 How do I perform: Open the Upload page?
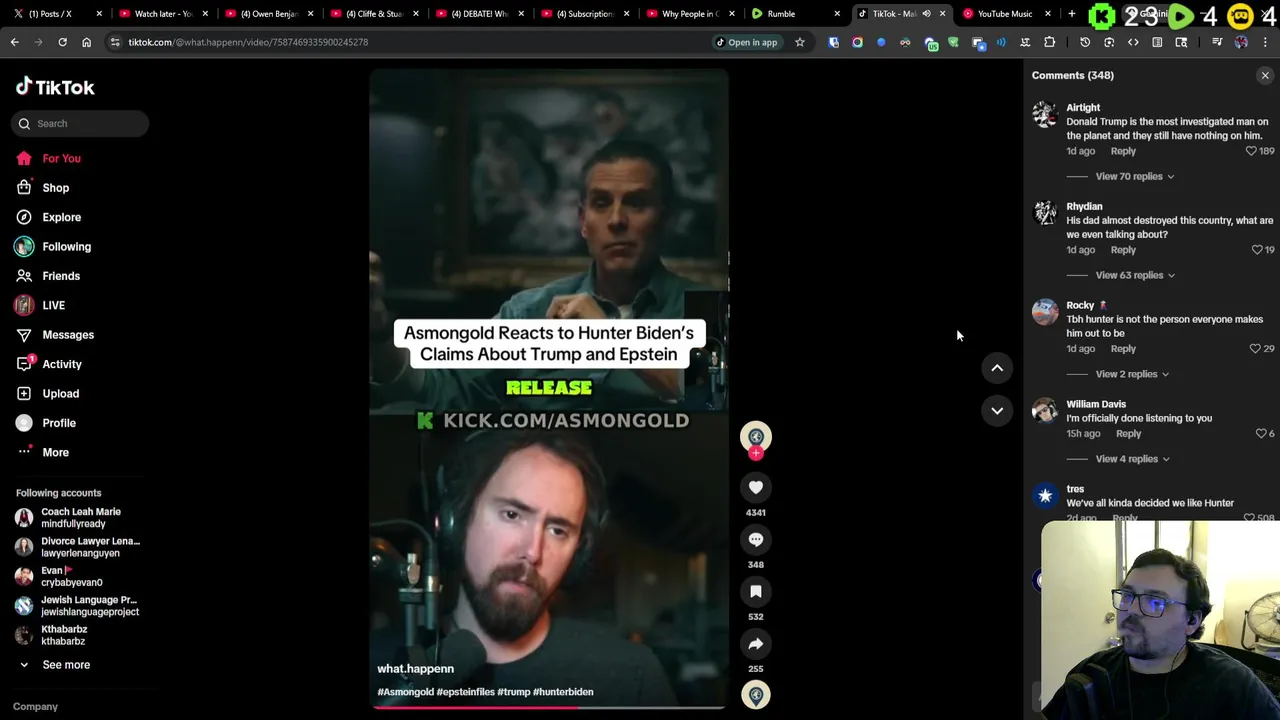(60, 394)
